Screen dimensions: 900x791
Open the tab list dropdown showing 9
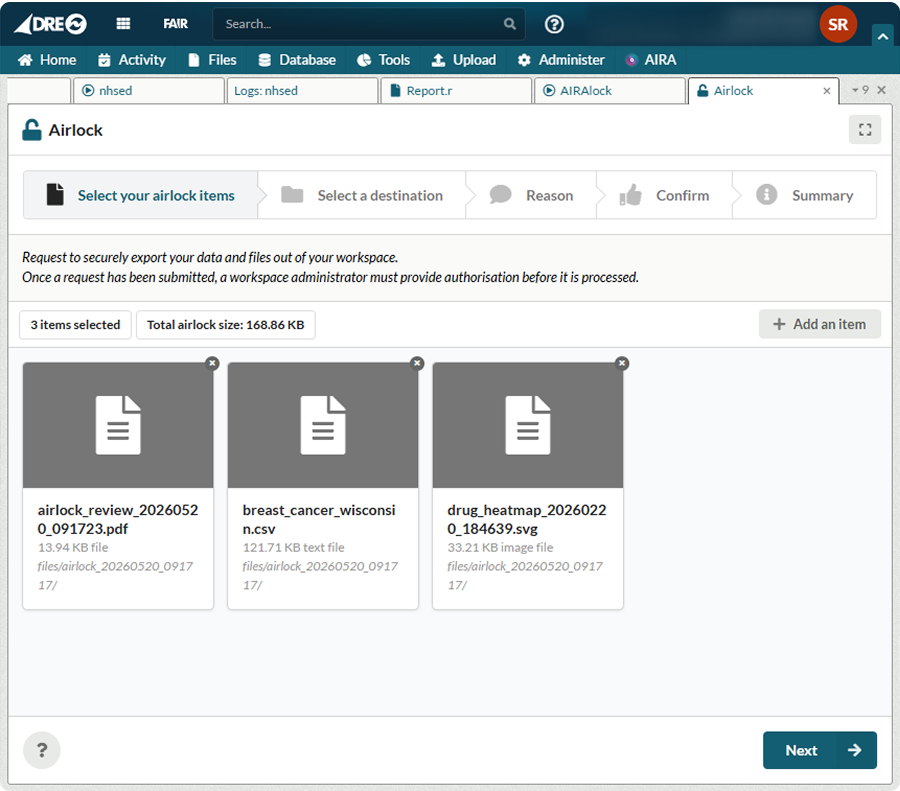coord(860,90)
